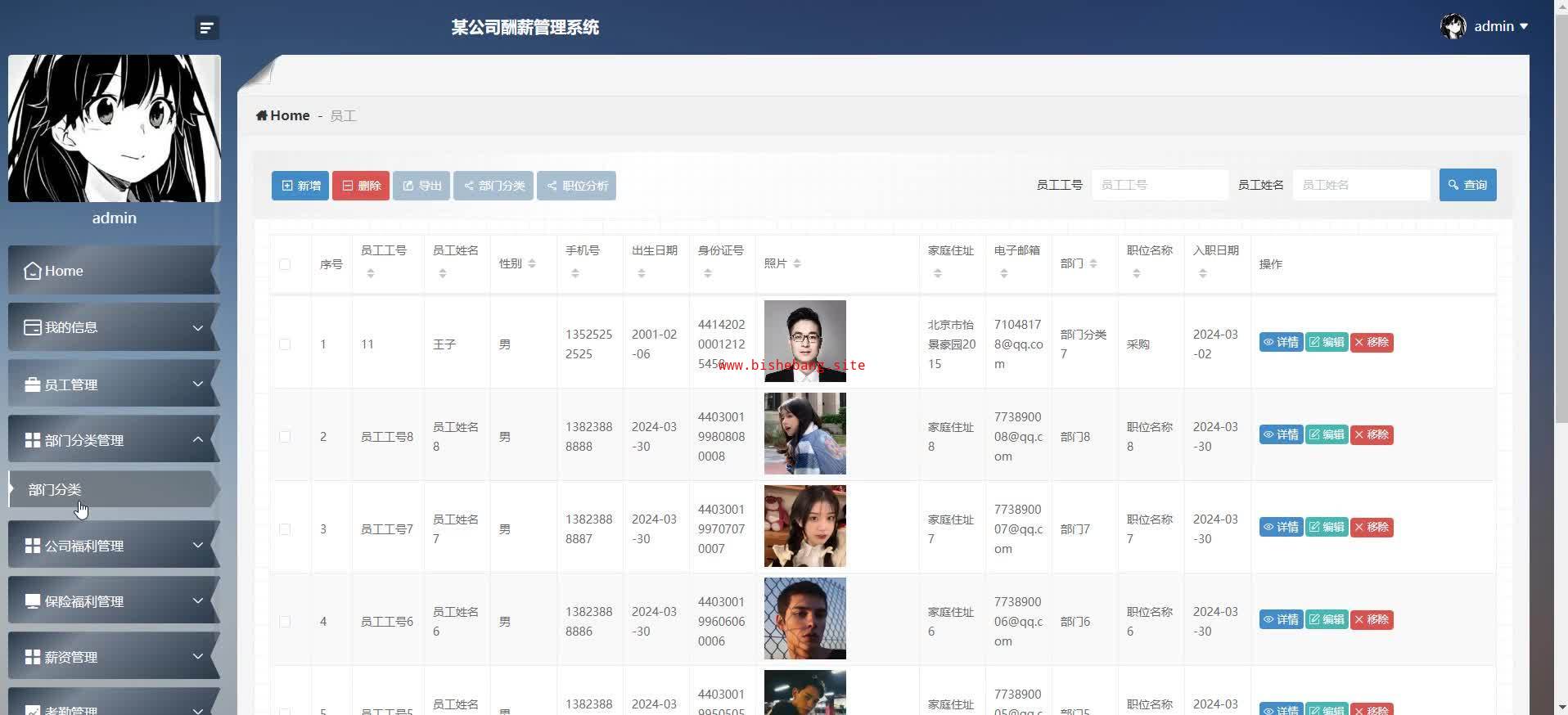Expand the 公司福利管理 menu
The height and width of the screenshot is (715, 1568).
(114, 545)
